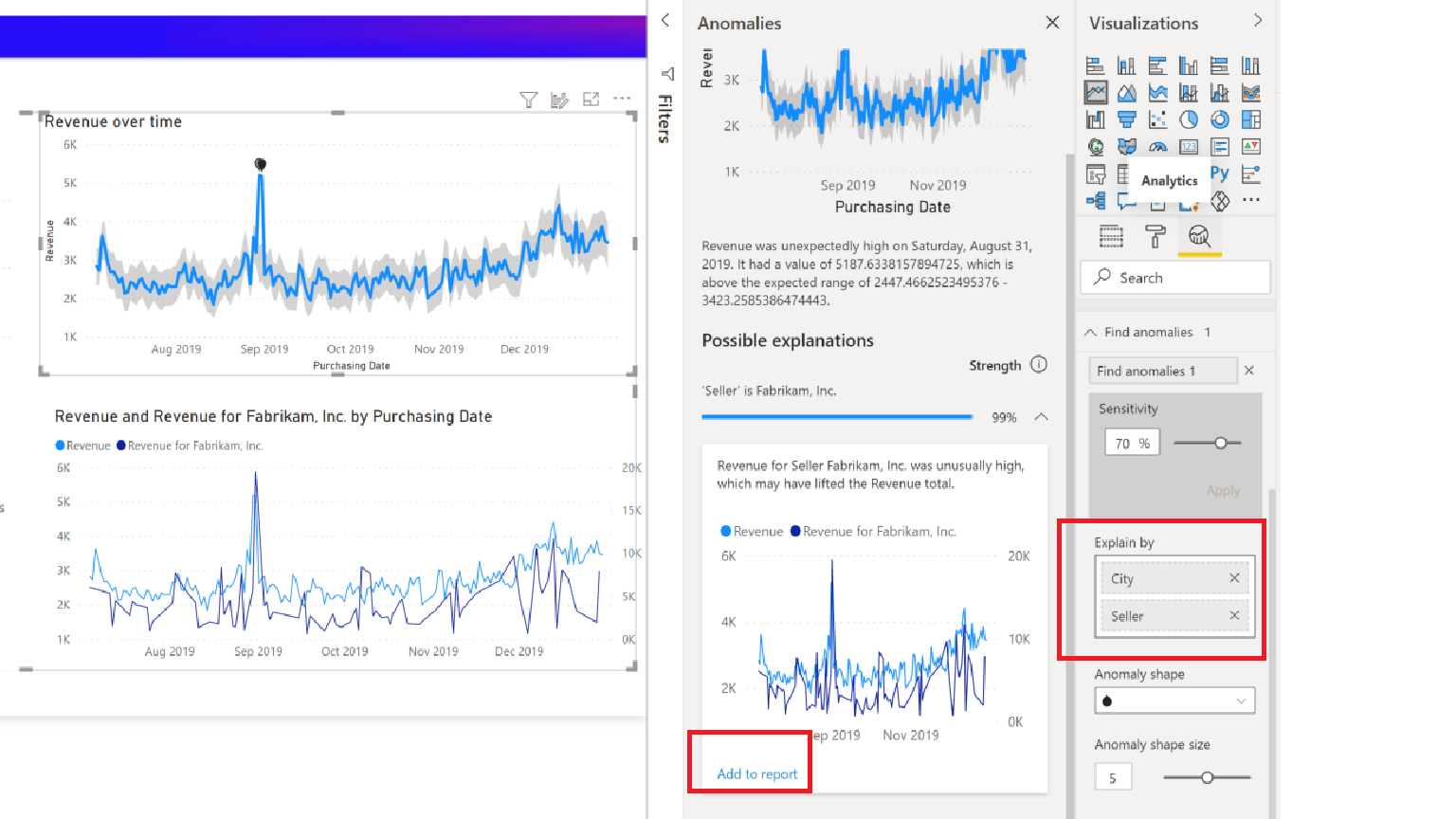The width and height of the screenshot is (1456, 819).
Task: Remove the Find anomalies 1 entry
Action: tap(1249, 371)
